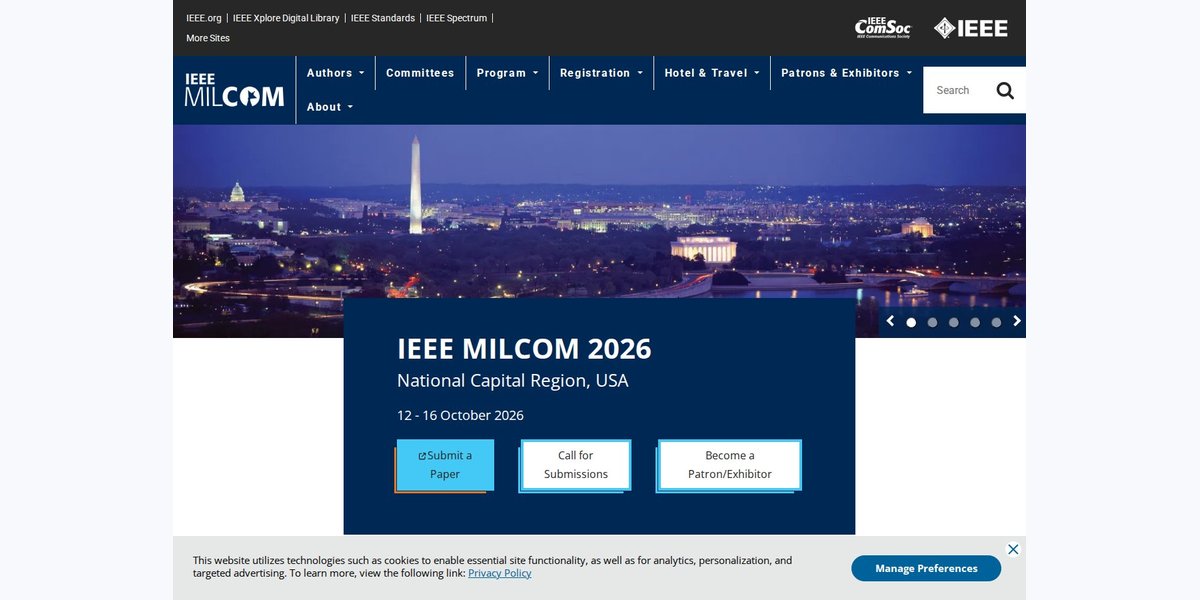
Task: Expand the Hotel & Travel dropdown menu
Action: (712, 73)
